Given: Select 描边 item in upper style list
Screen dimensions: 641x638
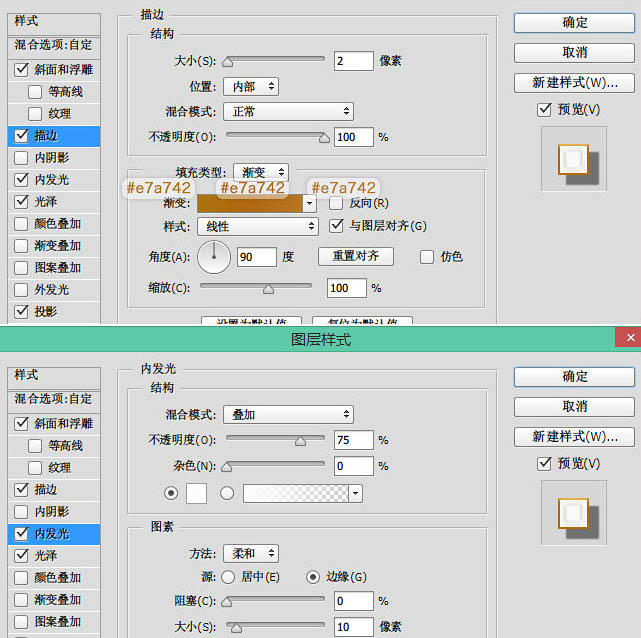Looking at the screenshot, I should click(x=54, y=136).
